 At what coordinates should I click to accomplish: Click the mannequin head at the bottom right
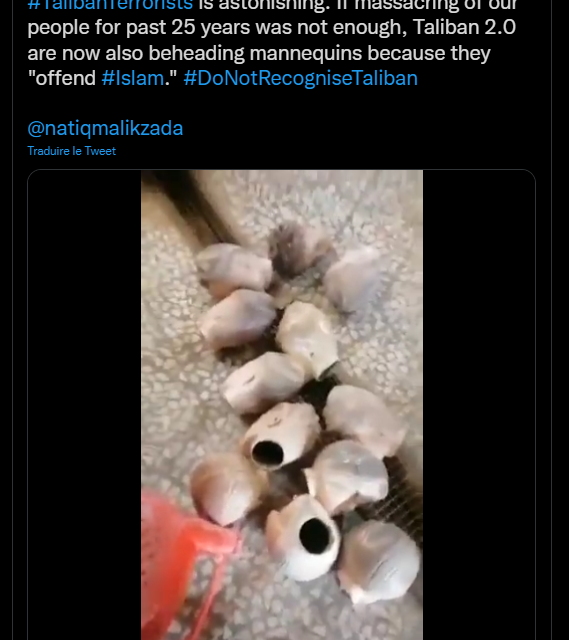[x=379, y=562]
